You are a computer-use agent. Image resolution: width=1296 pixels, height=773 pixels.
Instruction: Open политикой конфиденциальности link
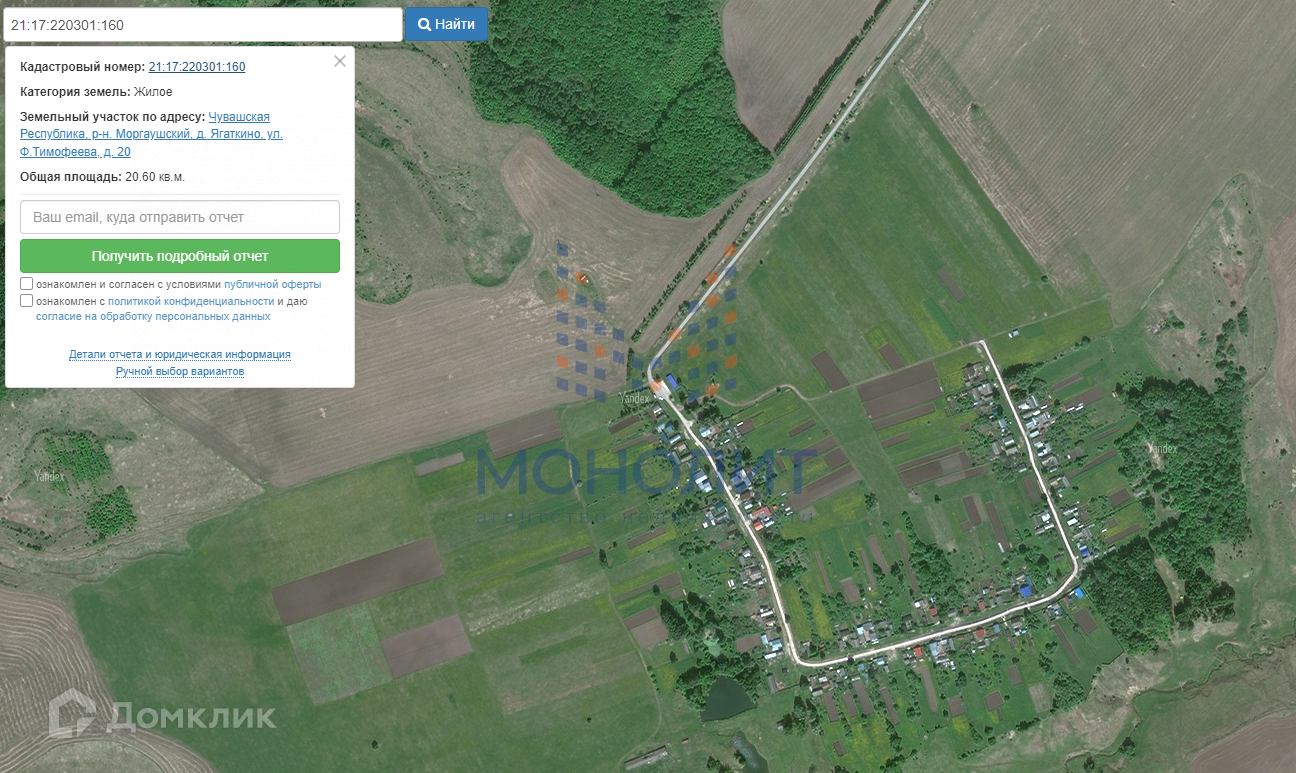[191, 300]
